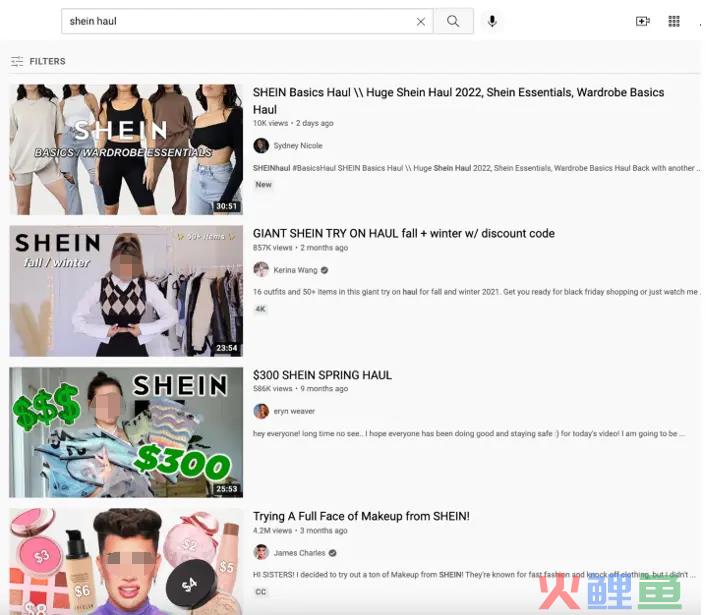Click description starting '16 outfits and 50+ items'

click(x=476, y=292)
